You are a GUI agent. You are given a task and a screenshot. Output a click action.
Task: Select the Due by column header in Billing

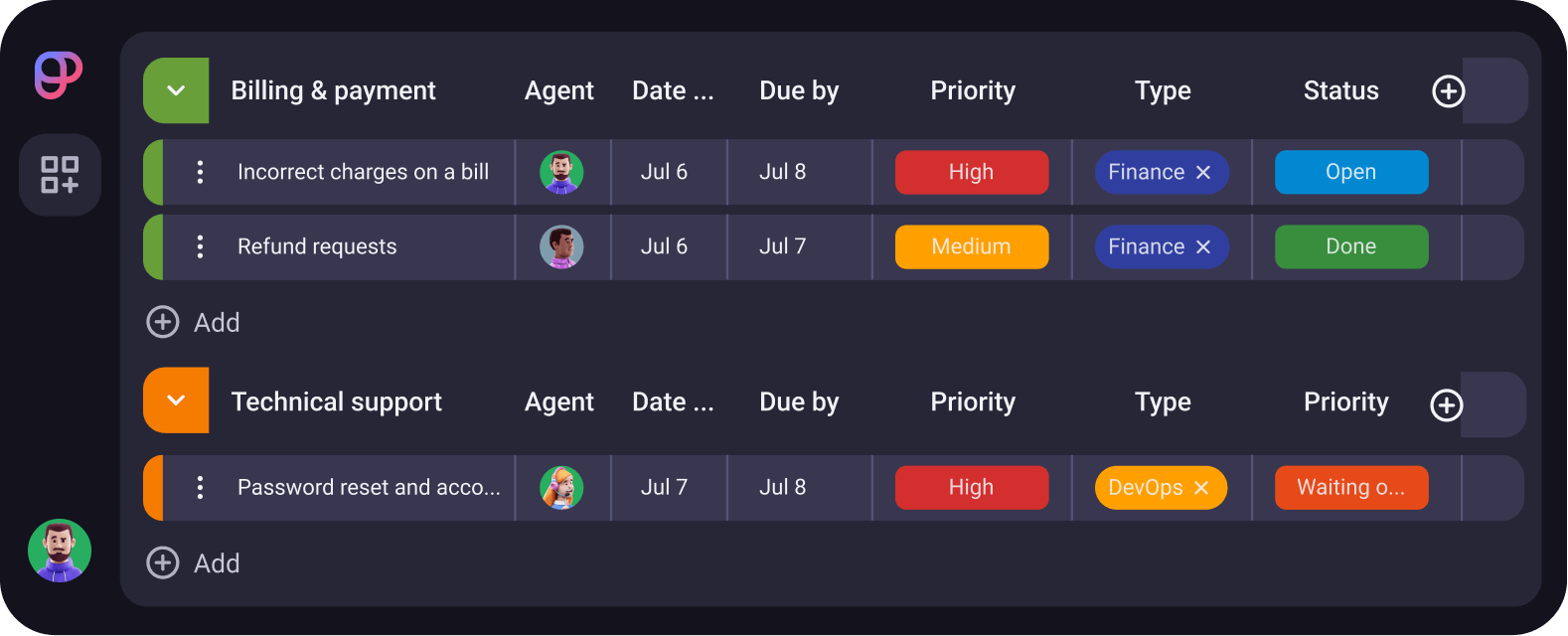tap(799, 90)
